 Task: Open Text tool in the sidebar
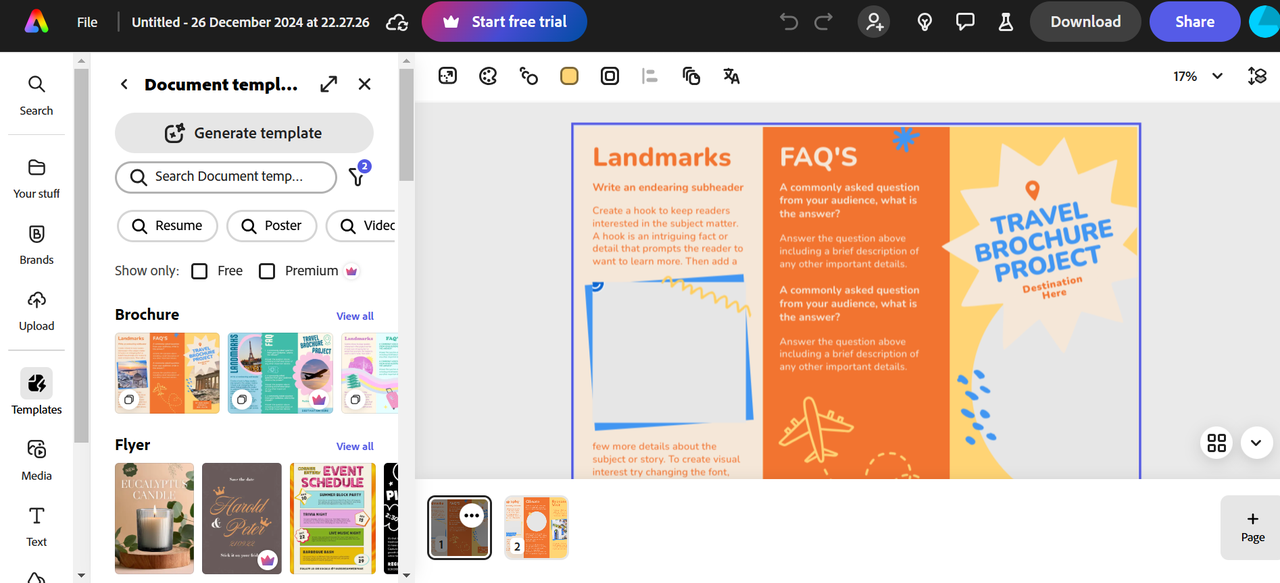(x=36, y=526)
